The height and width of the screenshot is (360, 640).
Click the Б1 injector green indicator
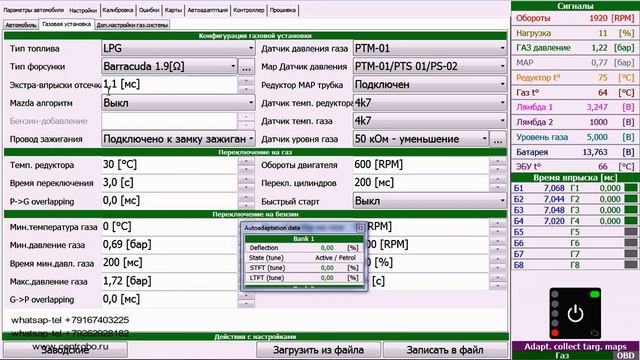tap(631, 188)
